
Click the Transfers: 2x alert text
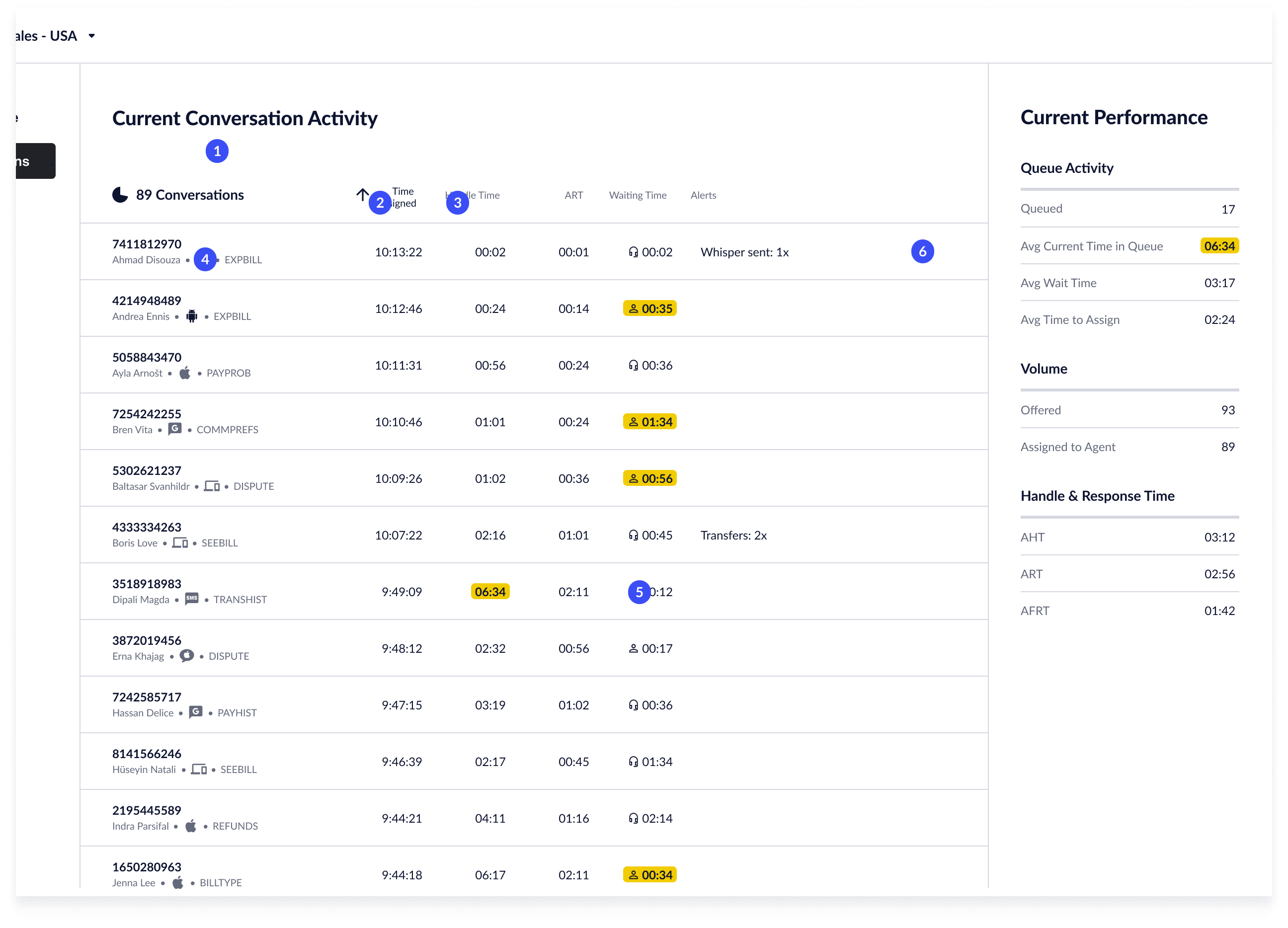(733, 536)
